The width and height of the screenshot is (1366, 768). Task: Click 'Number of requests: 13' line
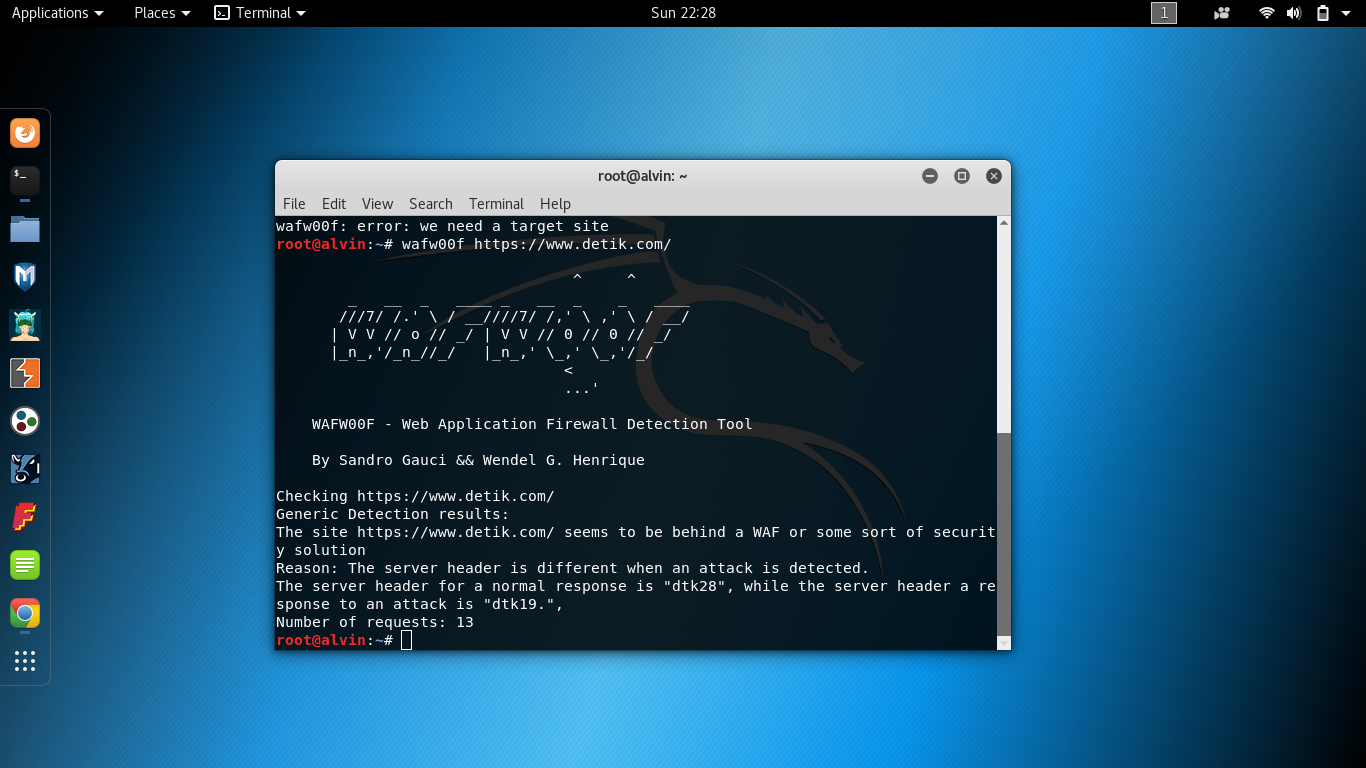click(375, 622)
